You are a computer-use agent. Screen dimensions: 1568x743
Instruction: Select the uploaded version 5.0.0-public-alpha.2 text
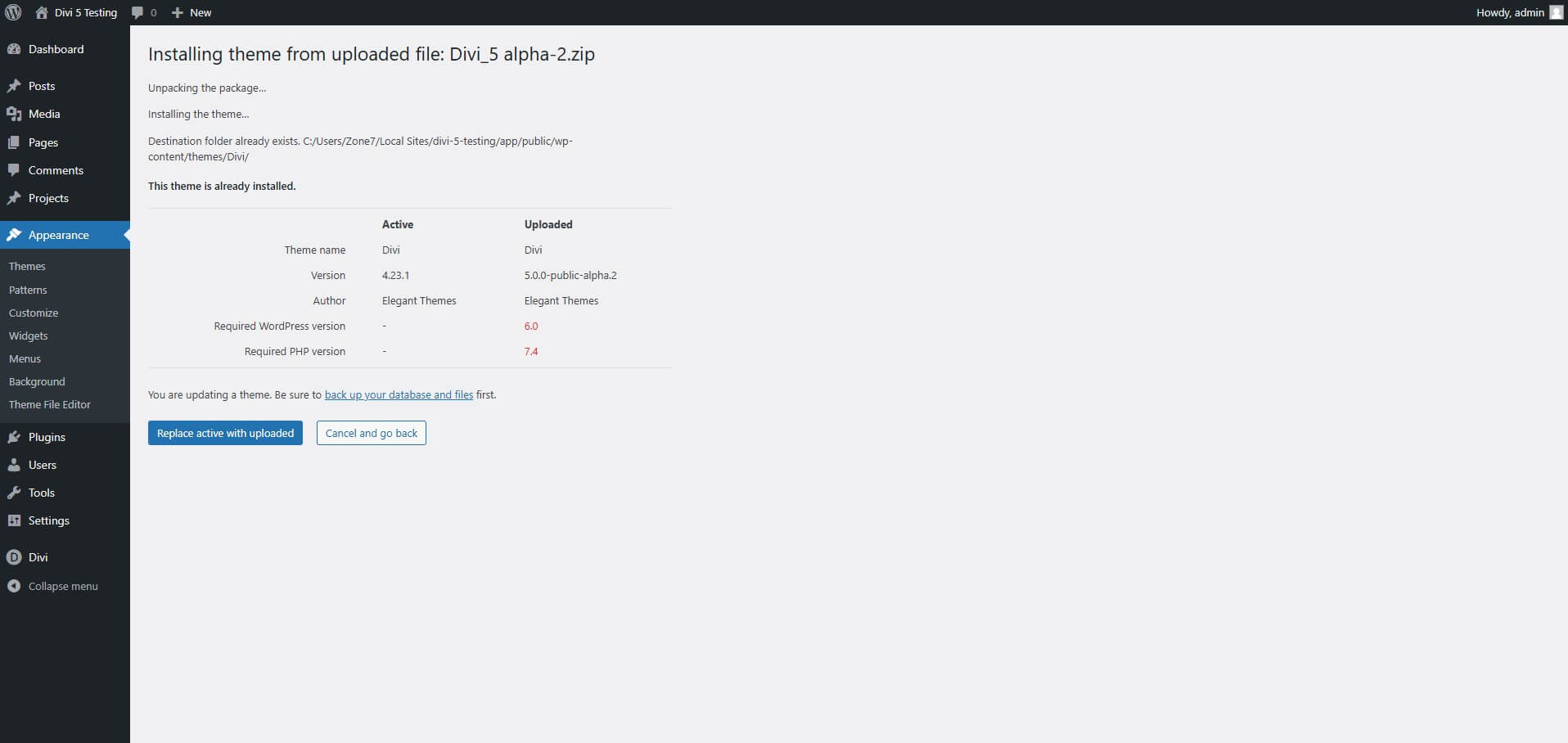pyautogui.click(x=570, y=275)
